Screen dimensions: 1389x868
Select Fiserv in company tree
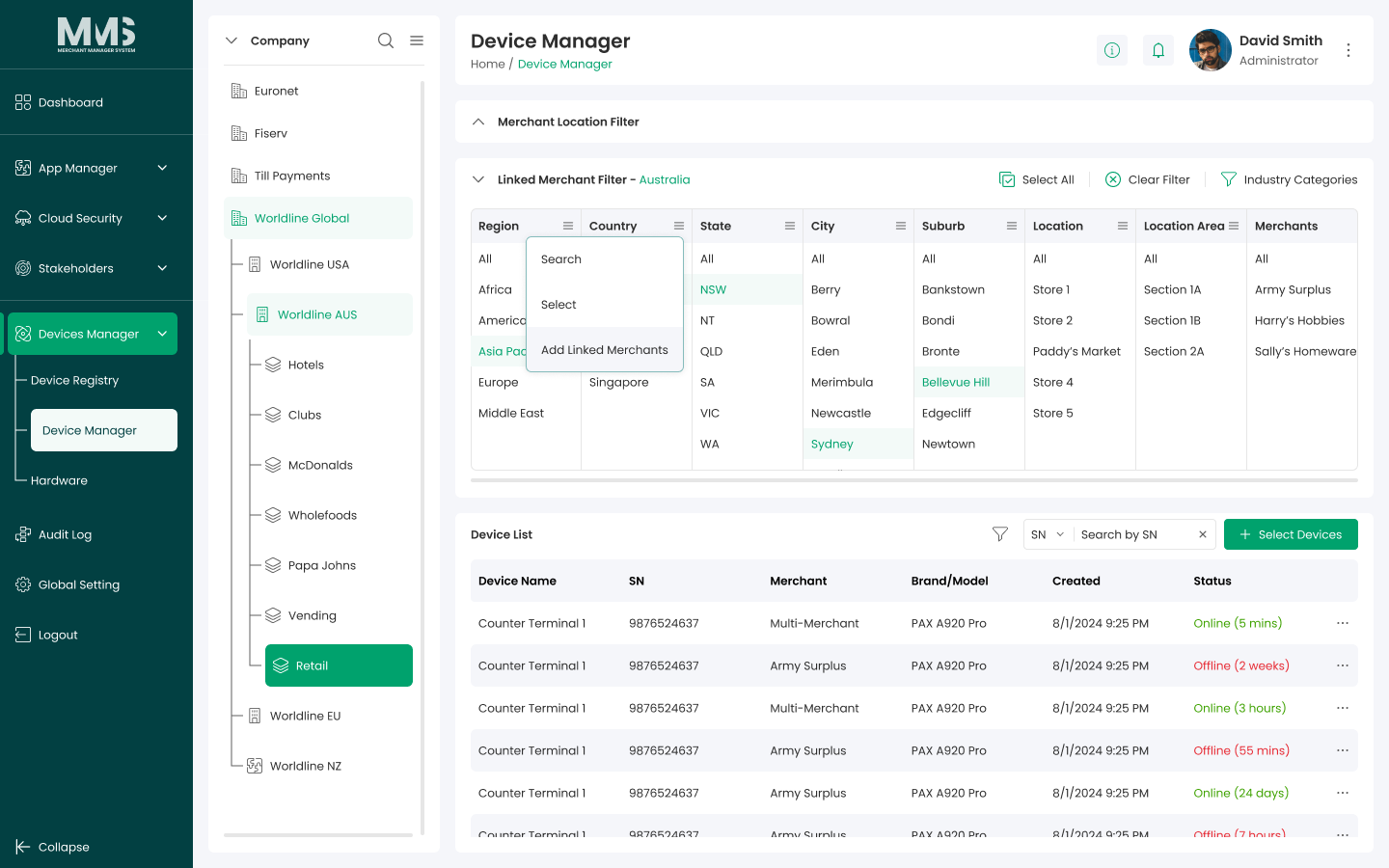[x=318, y=133]
